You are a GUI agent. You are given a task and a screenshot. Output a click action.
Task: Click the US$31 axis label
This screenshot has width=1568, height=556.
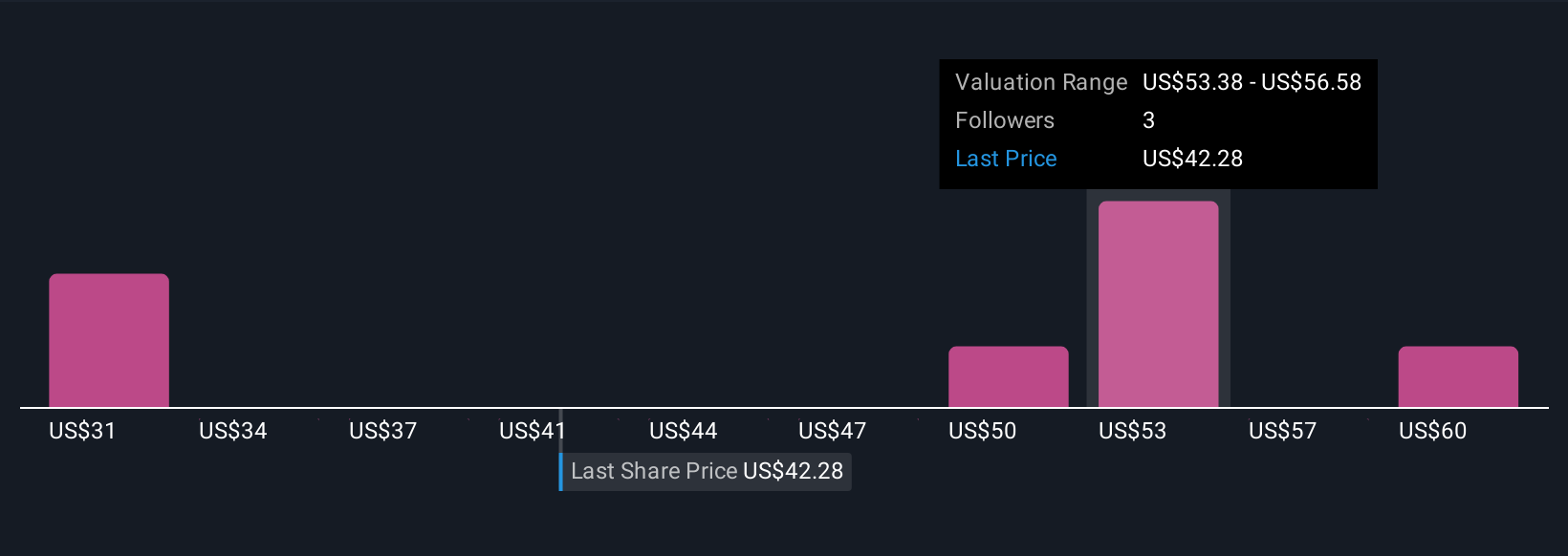(82, 431)
